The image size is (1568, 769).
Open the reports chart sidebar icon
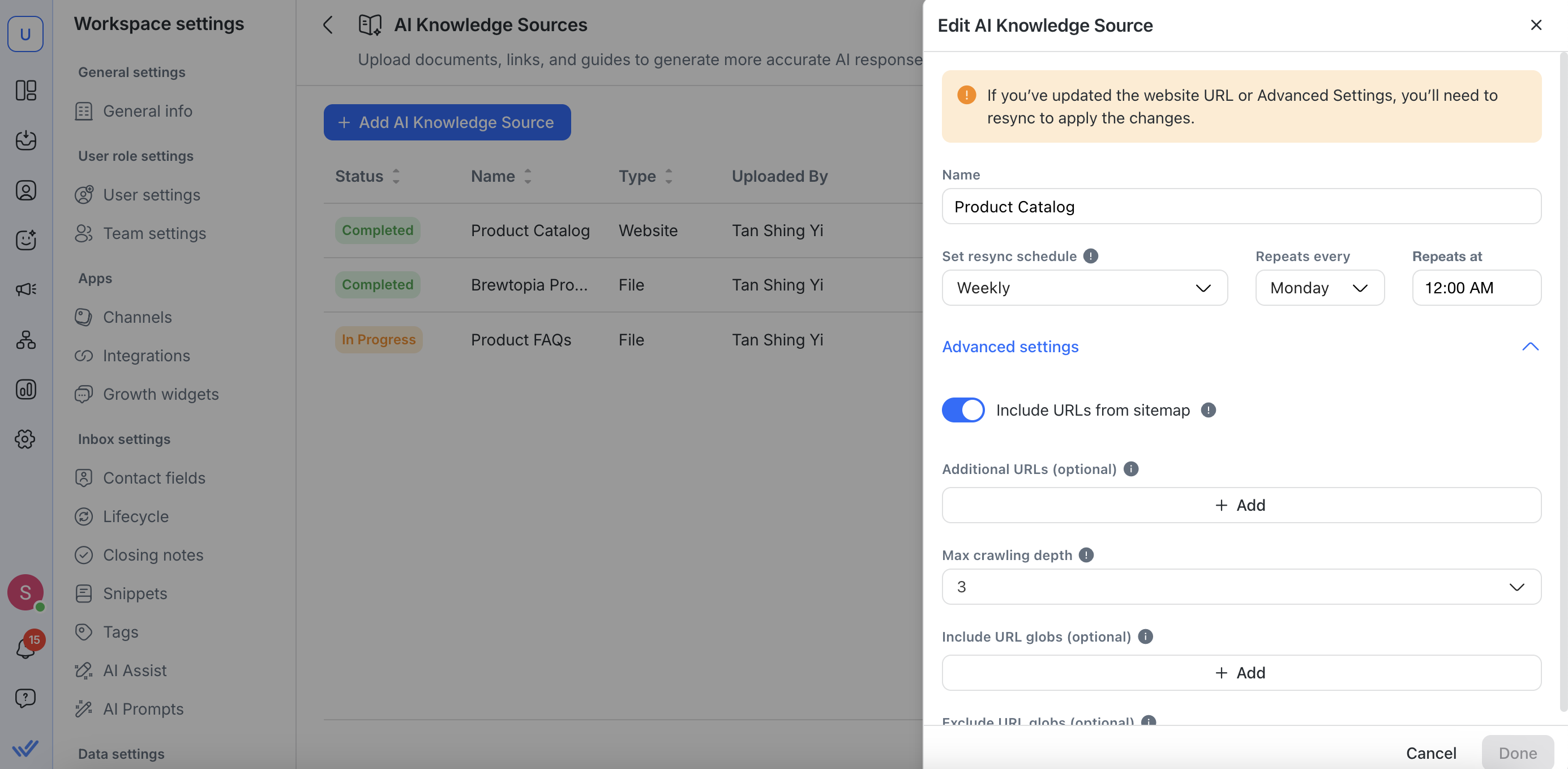(x=25, y=389)
